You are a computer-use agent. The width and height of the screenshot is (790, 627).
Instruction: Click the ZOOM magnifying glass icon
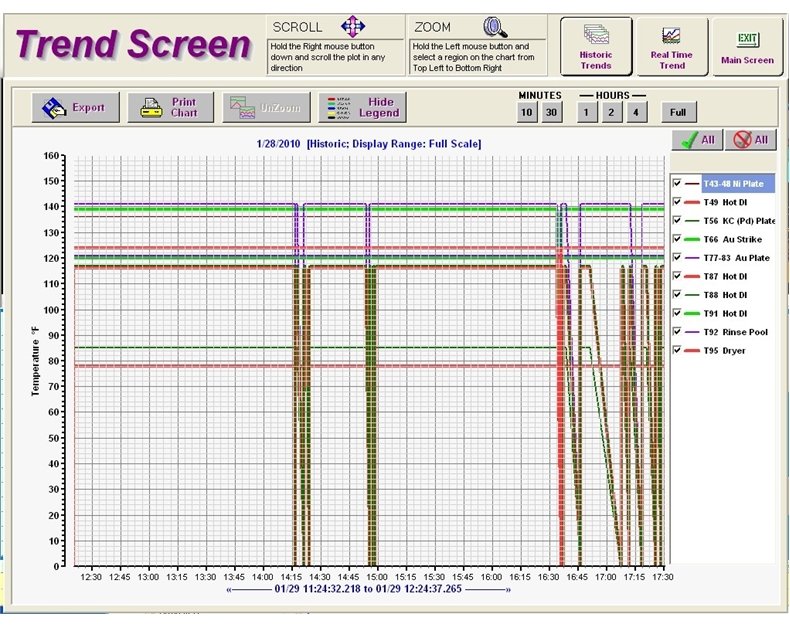495,27
